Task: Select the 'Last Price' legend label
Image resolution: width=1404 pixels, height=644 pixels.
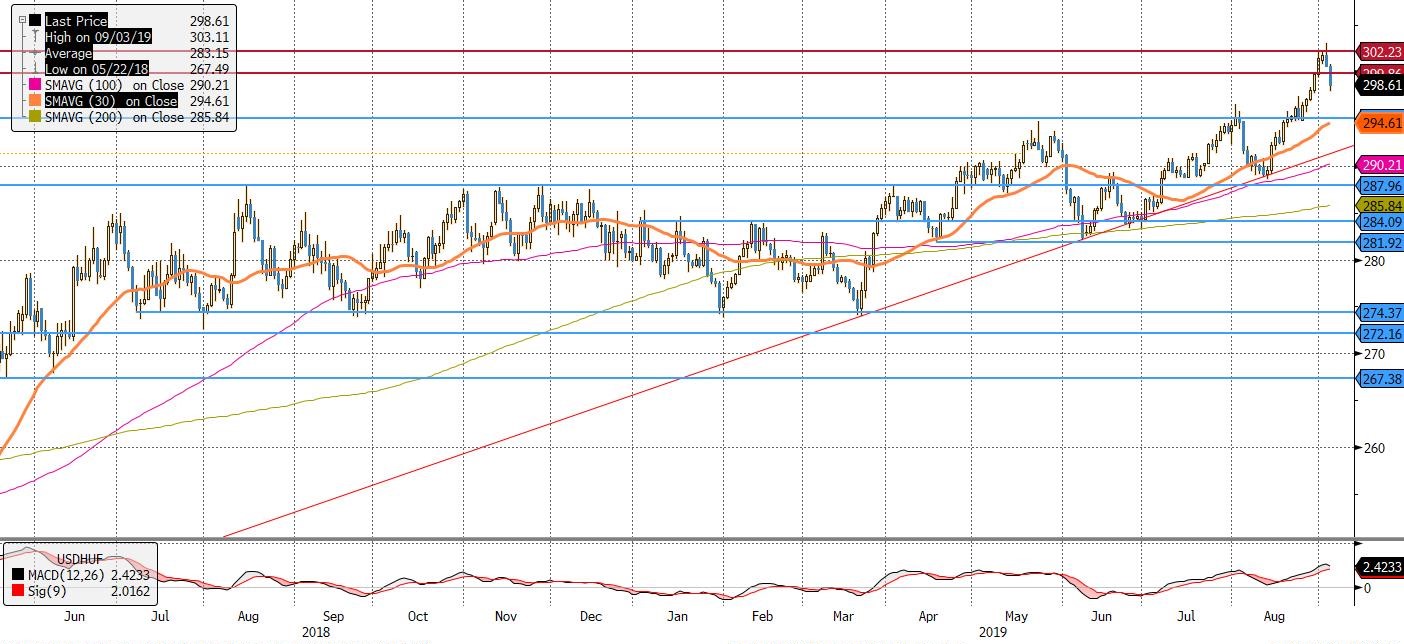Action: [76, 20]
